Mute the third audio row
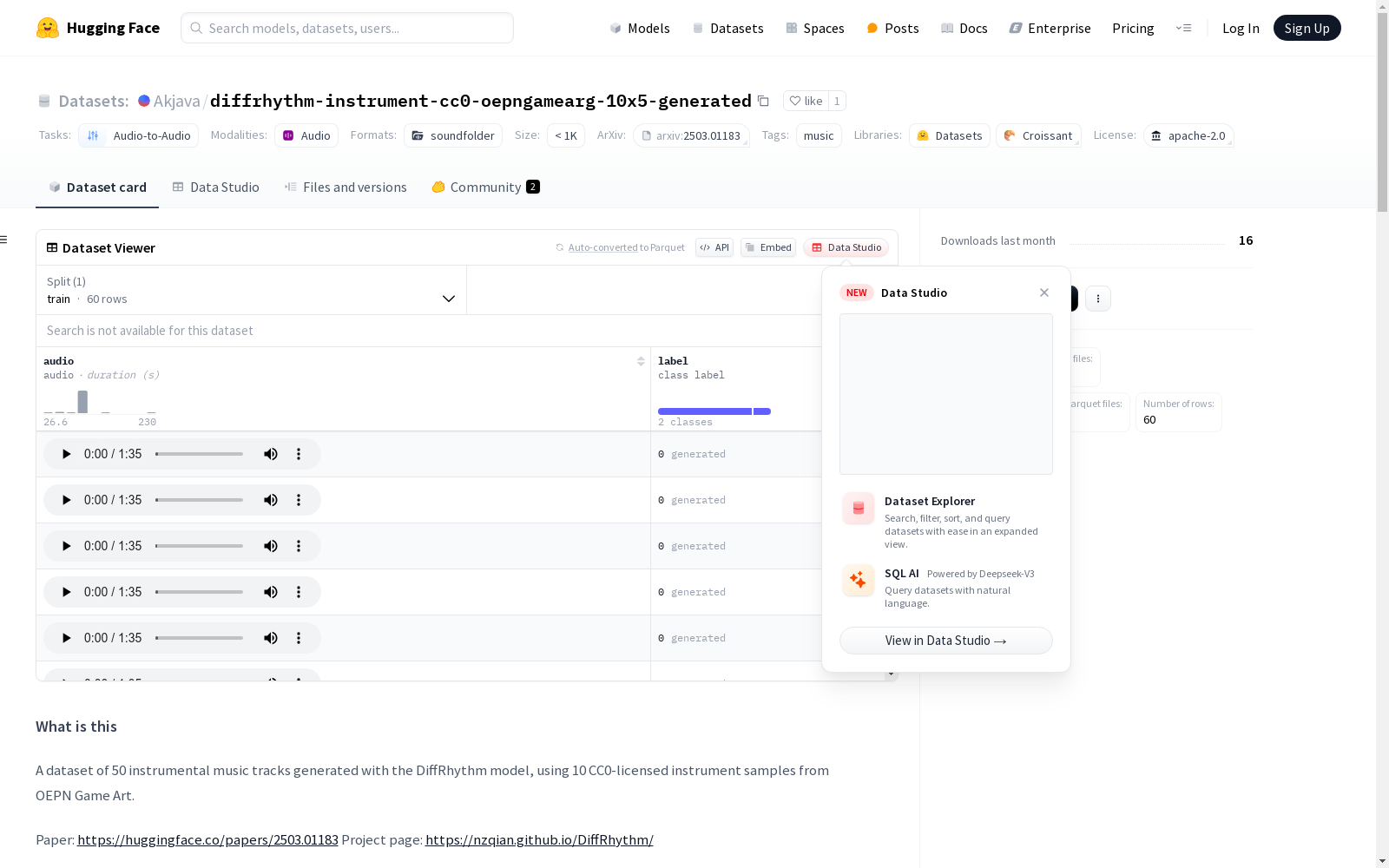Viewport: 1389px width, 868px height. tap(271, 546)
